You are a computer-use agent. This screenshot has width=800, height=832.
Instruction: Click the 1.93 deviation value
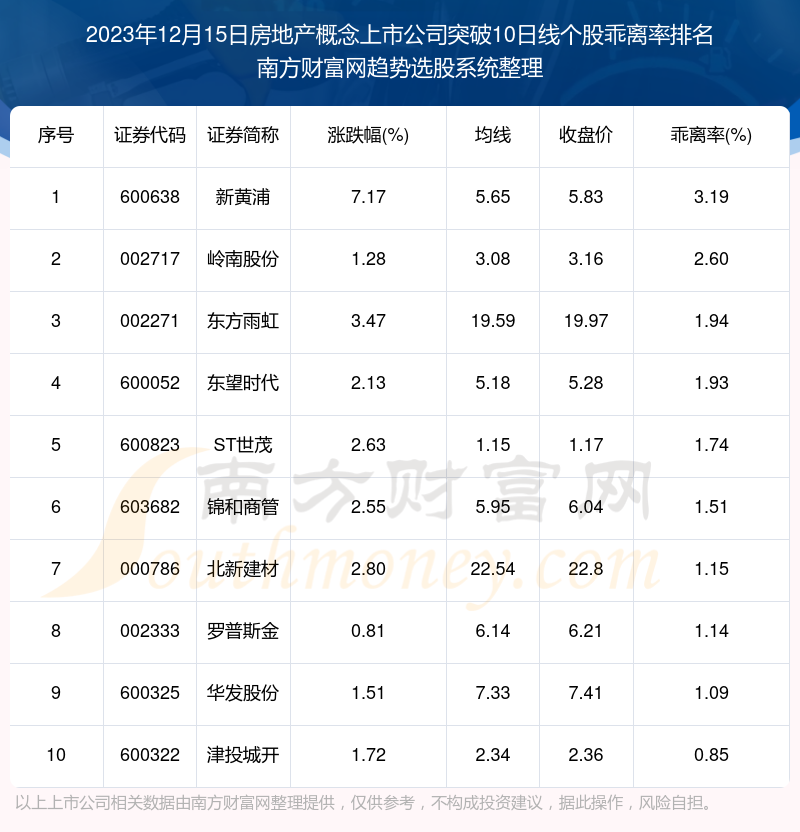pos(711,383)
